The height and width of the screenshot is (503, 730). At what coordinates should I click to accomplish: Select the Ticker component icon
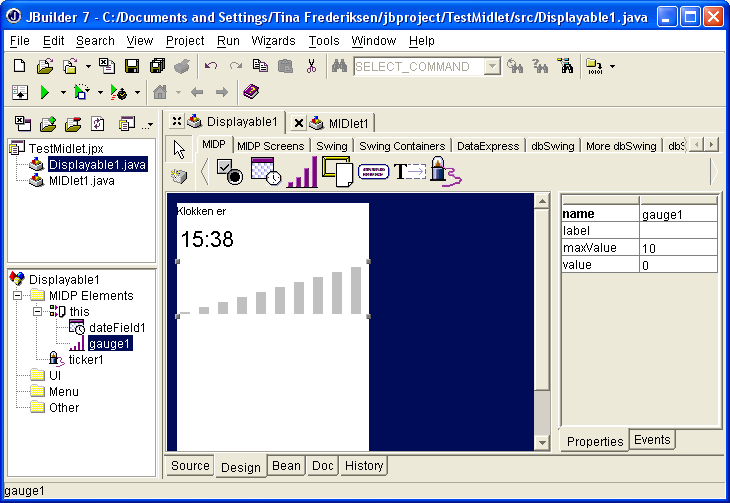tap(444, 172)
